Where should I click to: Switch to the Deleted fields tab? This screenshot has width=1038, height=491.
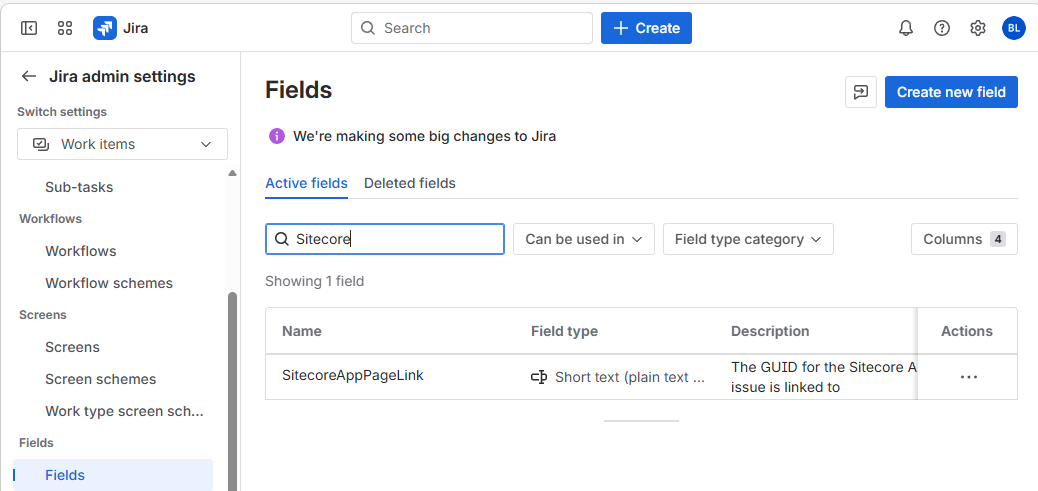(x=409, y=183)
